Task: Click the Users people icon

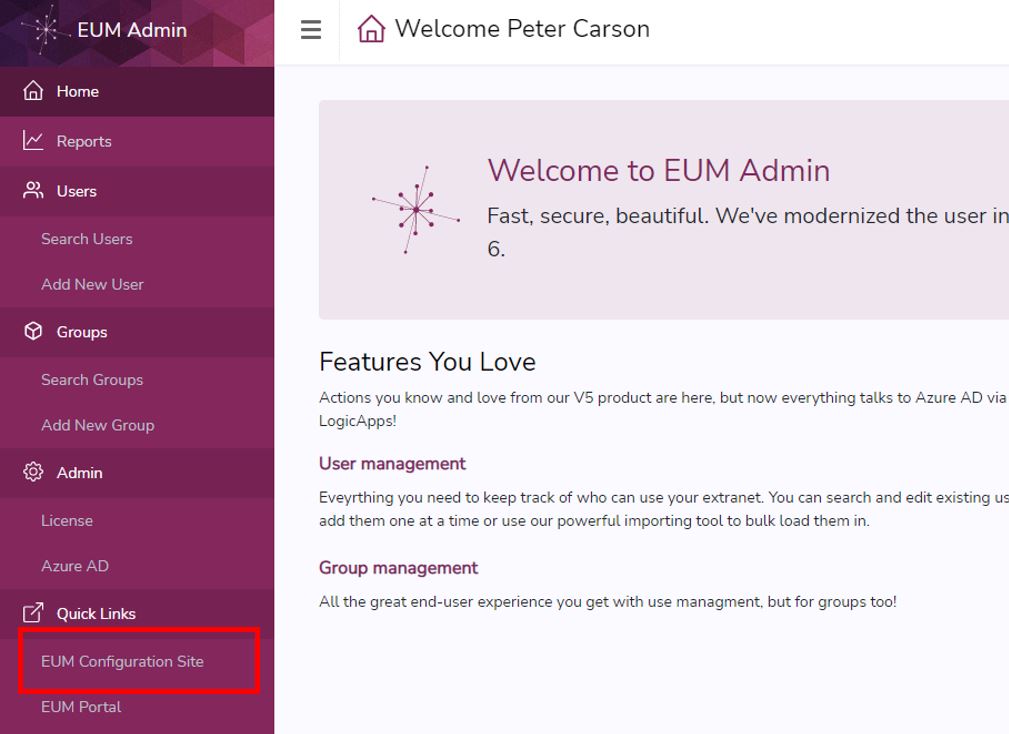Action: point(34,191)
